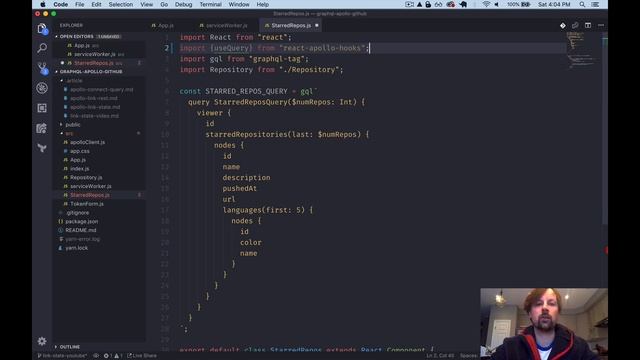Image resolution: width=640 pixels, height=360 pixels.
Task: Open the Extensions view in activity bar
Action: tap(42, 108)
